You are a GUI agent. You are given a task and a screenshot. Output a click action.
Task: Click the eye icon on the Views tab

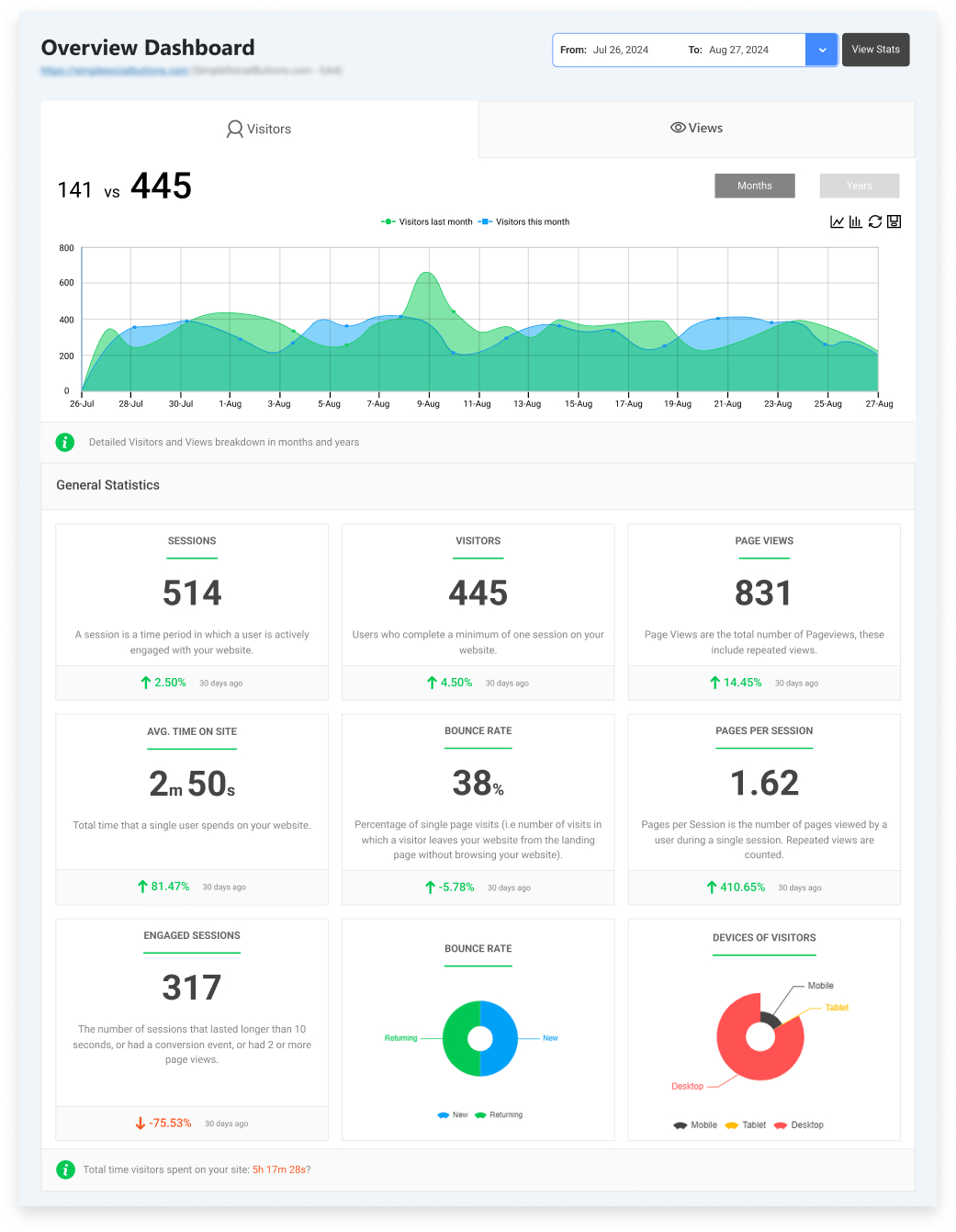[x=677, y=128]
